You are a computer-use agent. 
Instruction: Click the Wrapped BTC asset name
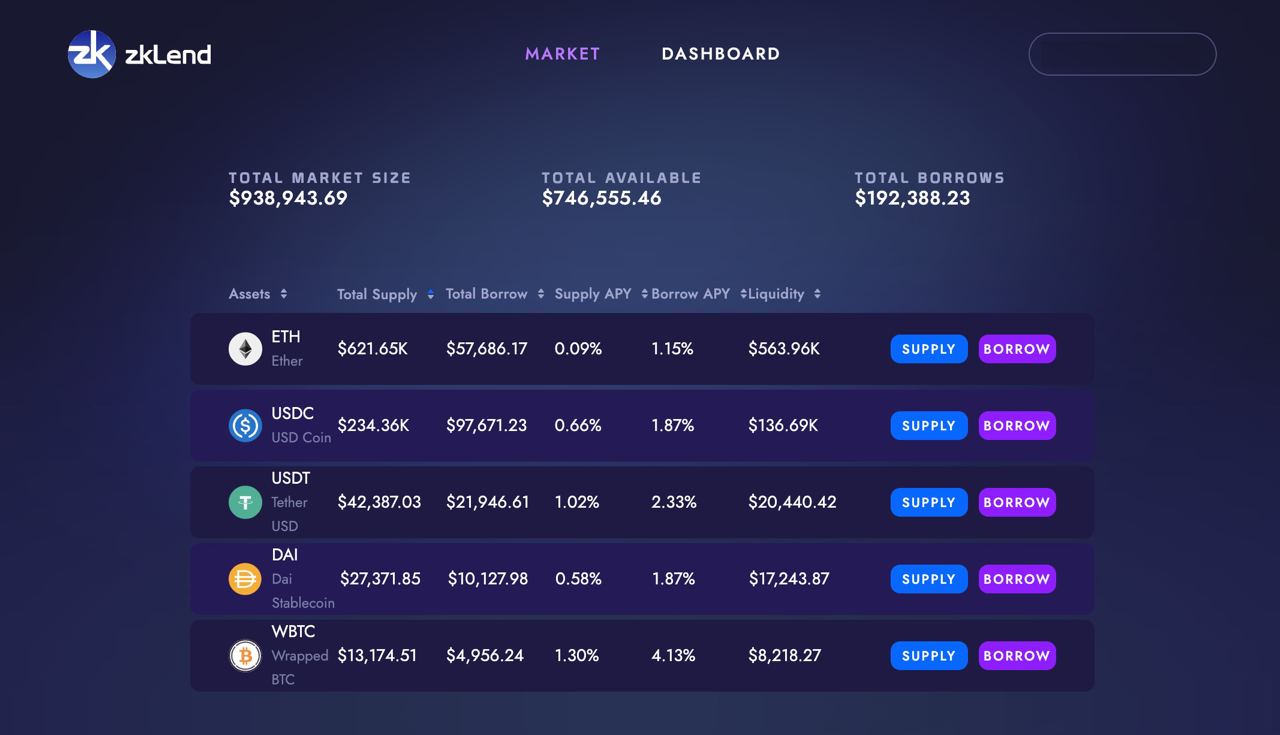coord(299,667)
